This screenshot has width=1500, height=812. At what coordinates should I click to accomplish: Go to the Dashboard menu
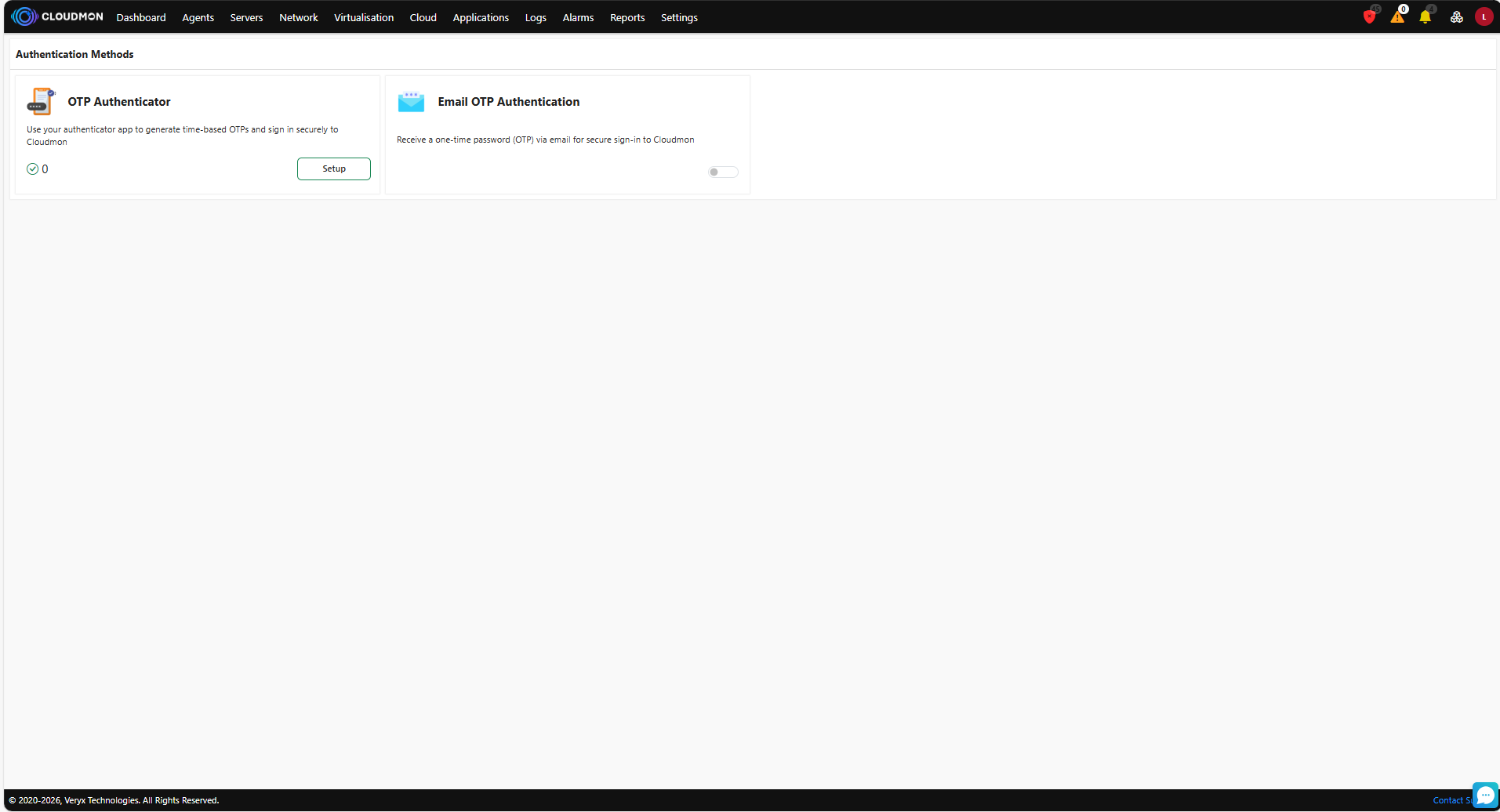pos(141,17)
